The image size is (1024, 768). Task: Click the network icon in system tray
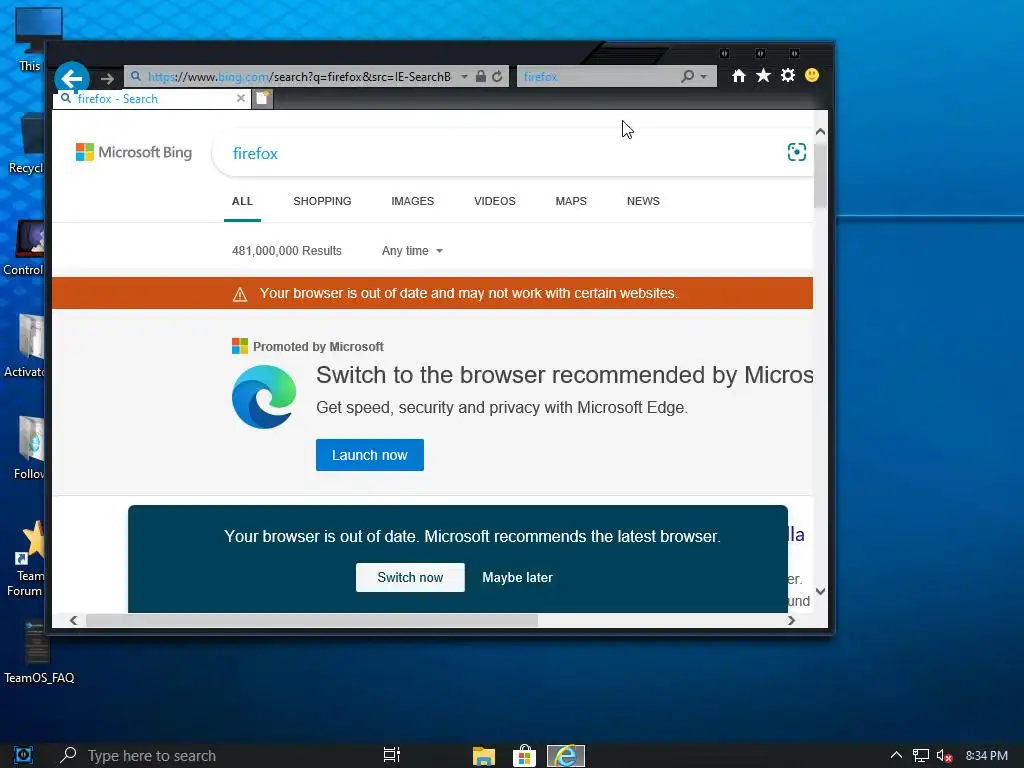tap(920, 756)
